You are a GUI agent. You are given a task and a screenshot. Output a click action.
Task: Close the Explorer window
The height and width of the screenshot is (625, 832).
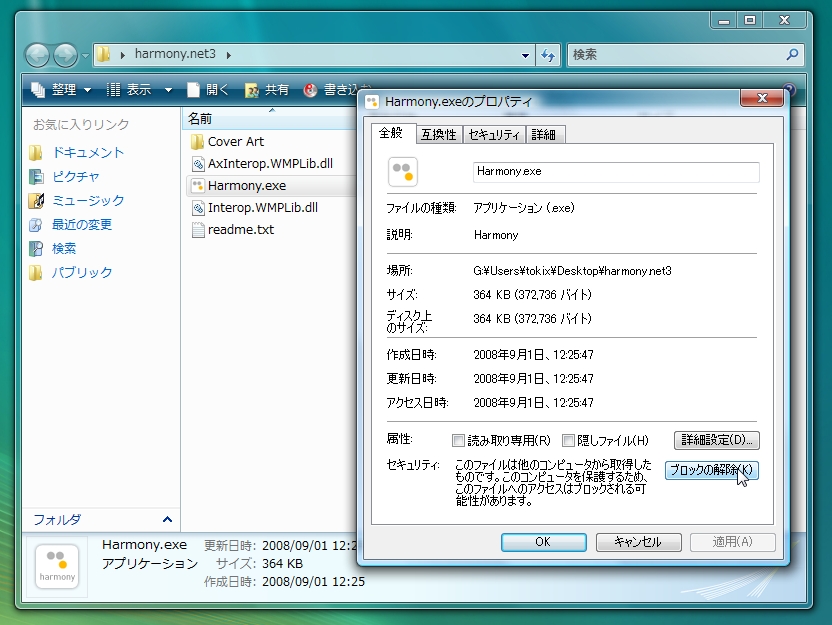(785, 21)
